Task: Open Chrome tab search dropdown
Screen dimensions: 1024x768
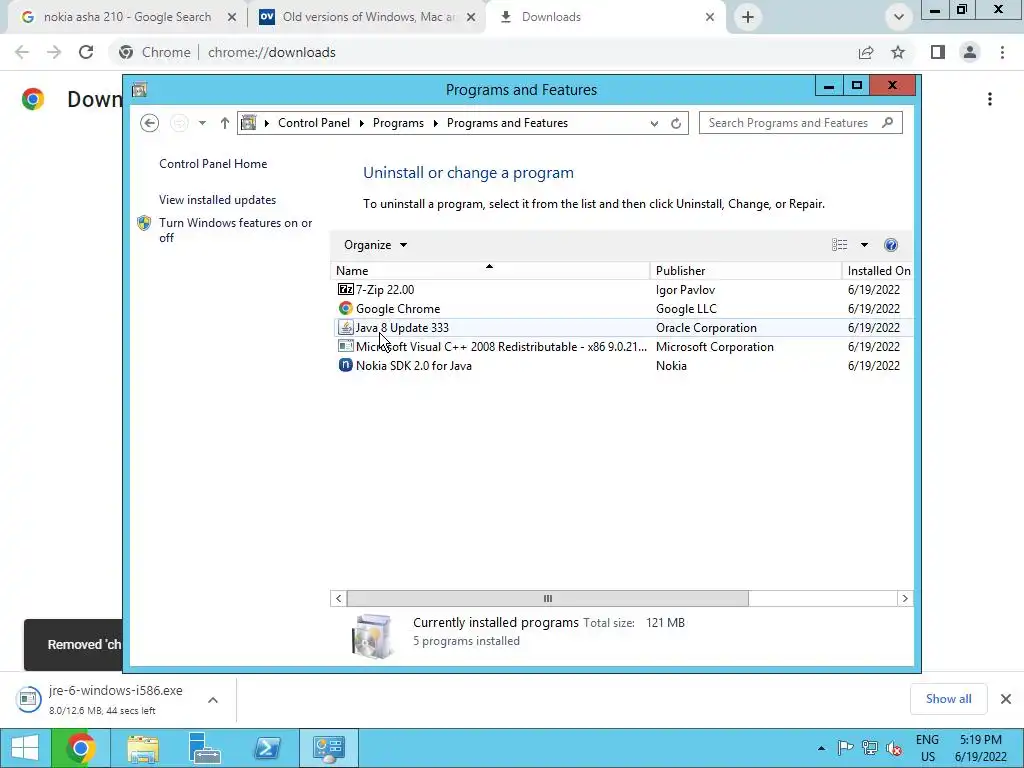Action: click(x=899, y=17)
